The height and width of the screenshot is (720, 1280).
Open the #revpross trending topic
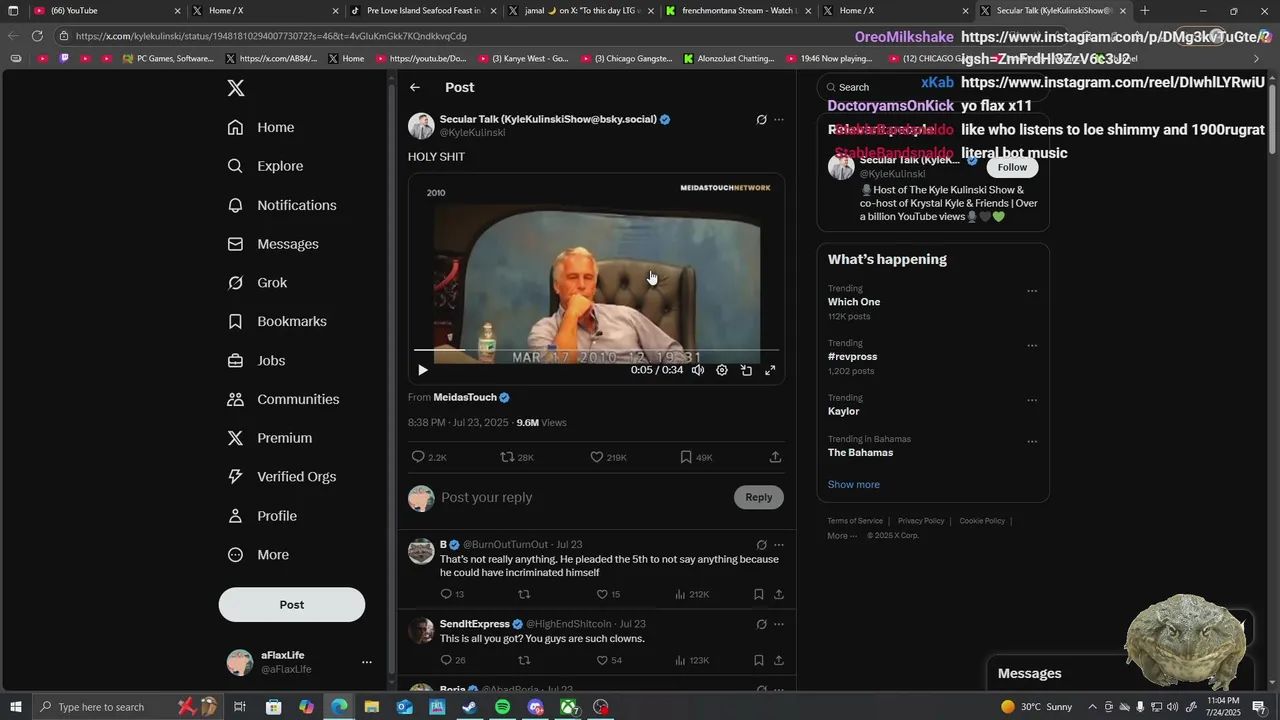[x=852, y=357]
